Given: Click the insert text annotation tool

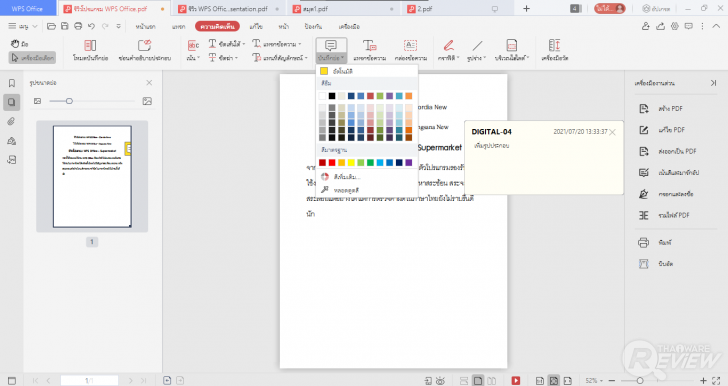Looking at the screenshot, I should 256,44.
